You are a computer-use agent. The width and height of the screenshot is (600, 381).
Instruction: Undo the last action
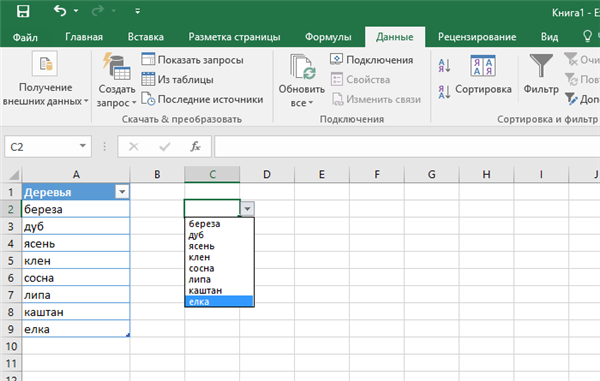60,11
